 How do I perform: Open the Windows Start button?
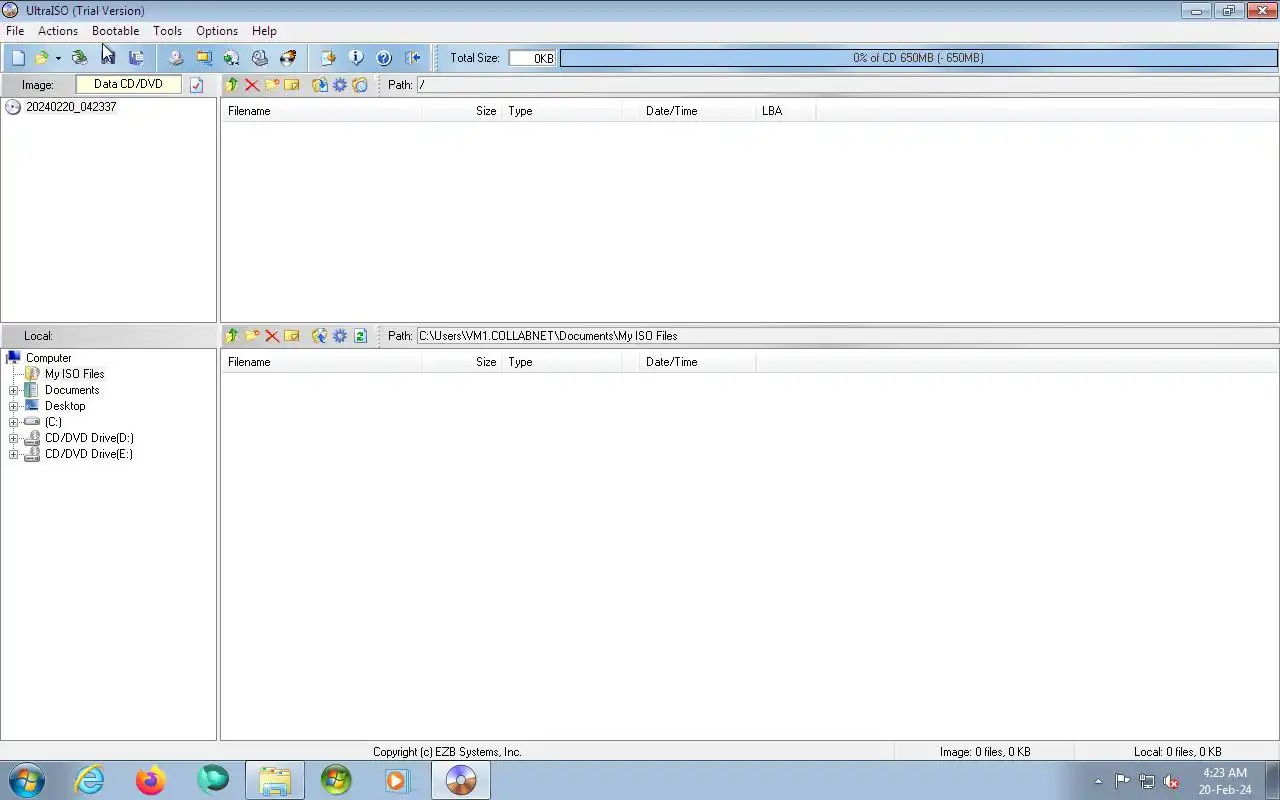pos(26,780)
